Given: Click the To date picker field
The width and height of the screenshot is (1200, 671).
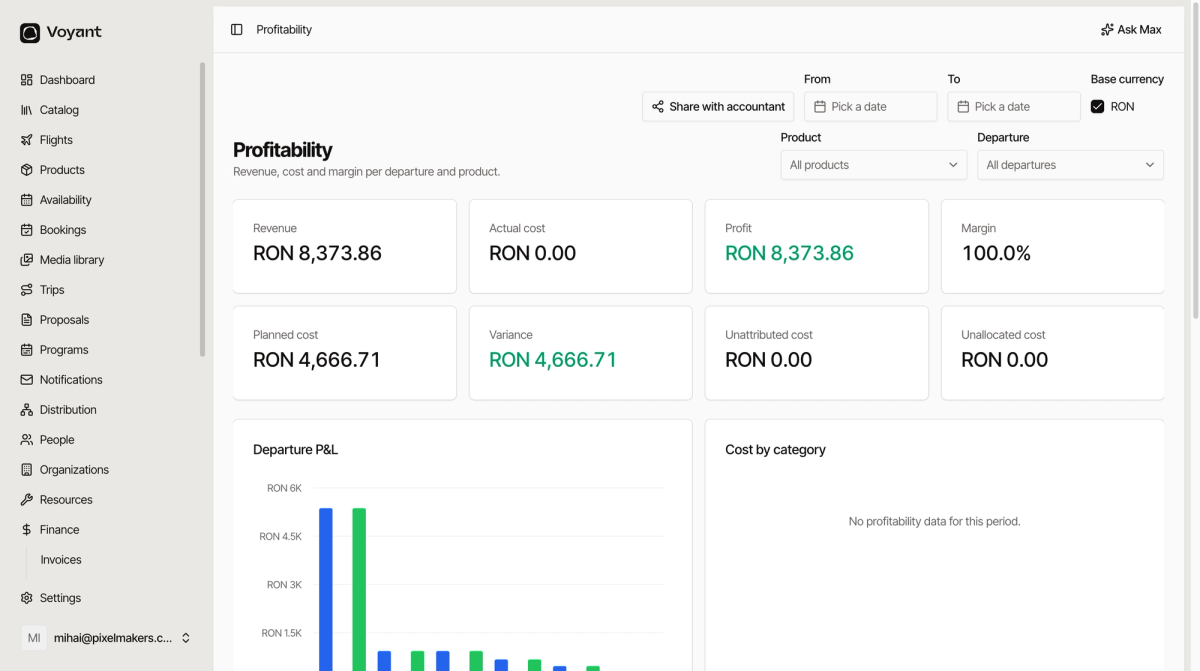Looking at the screenshot, I should pos(1014,107).
